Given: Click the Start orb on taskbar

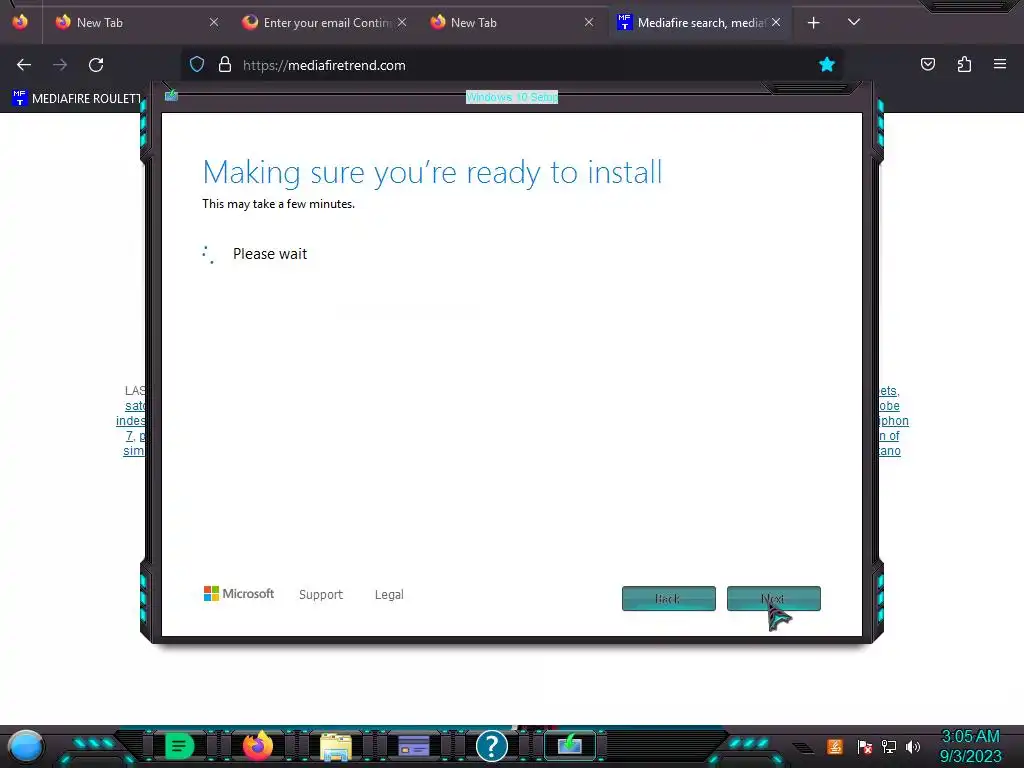Looking at the screenshot, I should point(26,746).
